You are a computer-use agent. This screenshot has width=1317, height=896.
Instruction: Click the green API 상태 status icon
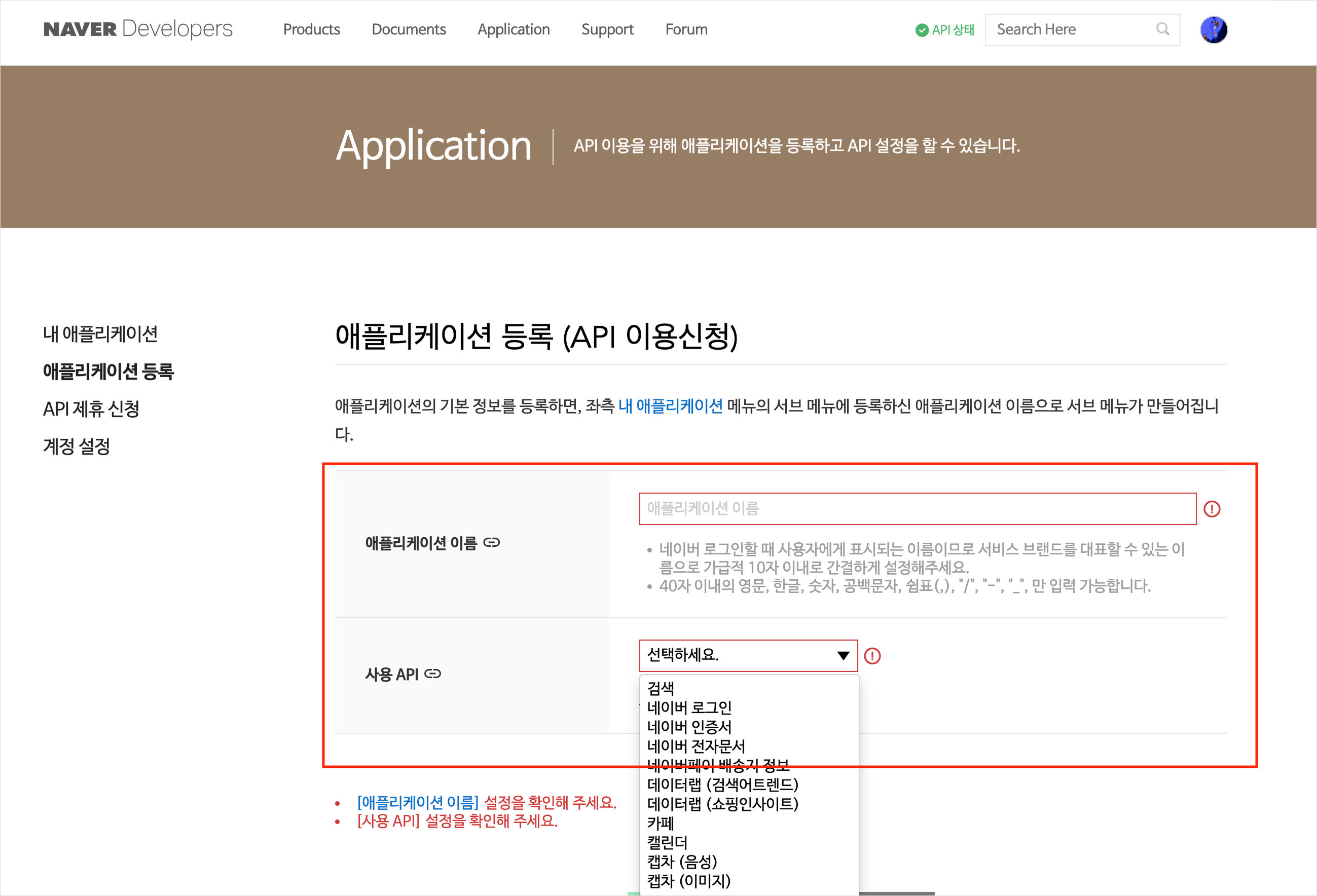[x=922, y=29]
